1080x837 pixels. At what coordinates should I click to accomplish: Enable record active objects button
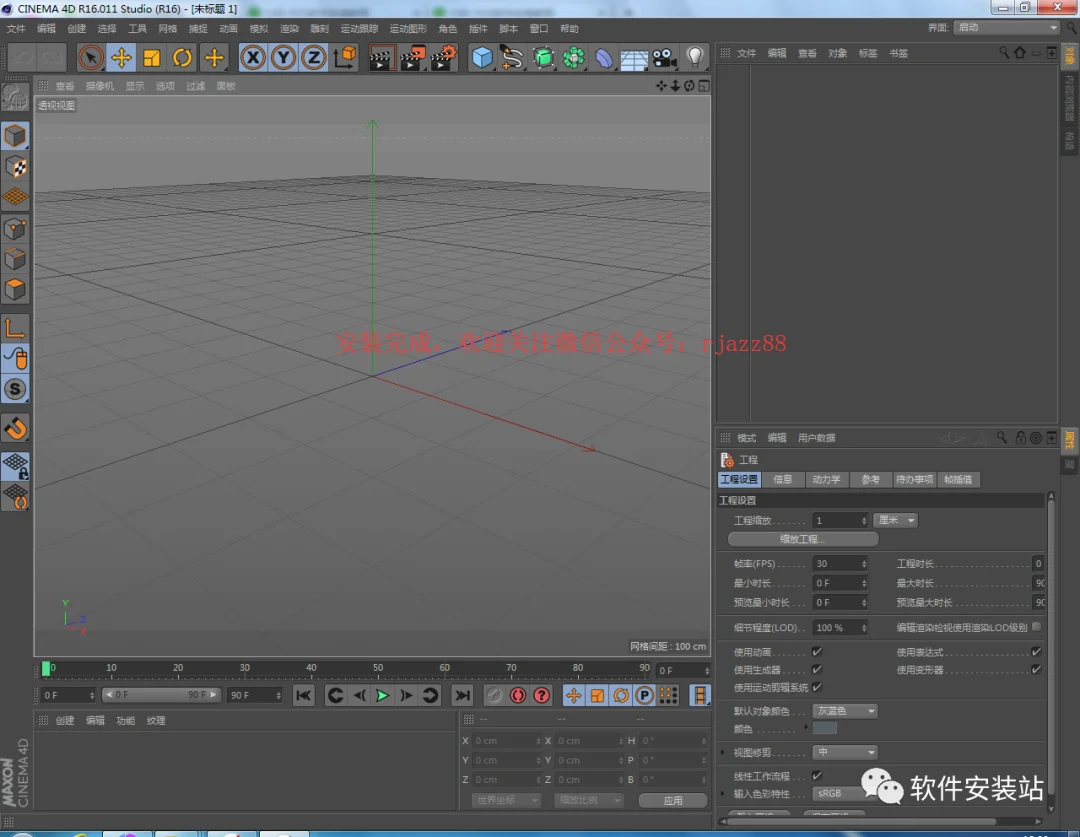(x=518, y=696)
